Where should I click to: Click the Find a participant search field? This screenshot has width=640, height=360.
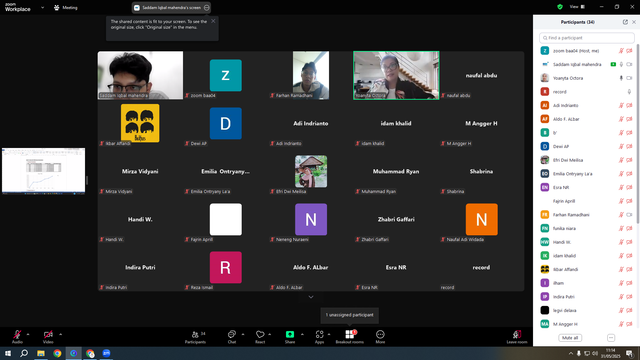pos(587,38)
